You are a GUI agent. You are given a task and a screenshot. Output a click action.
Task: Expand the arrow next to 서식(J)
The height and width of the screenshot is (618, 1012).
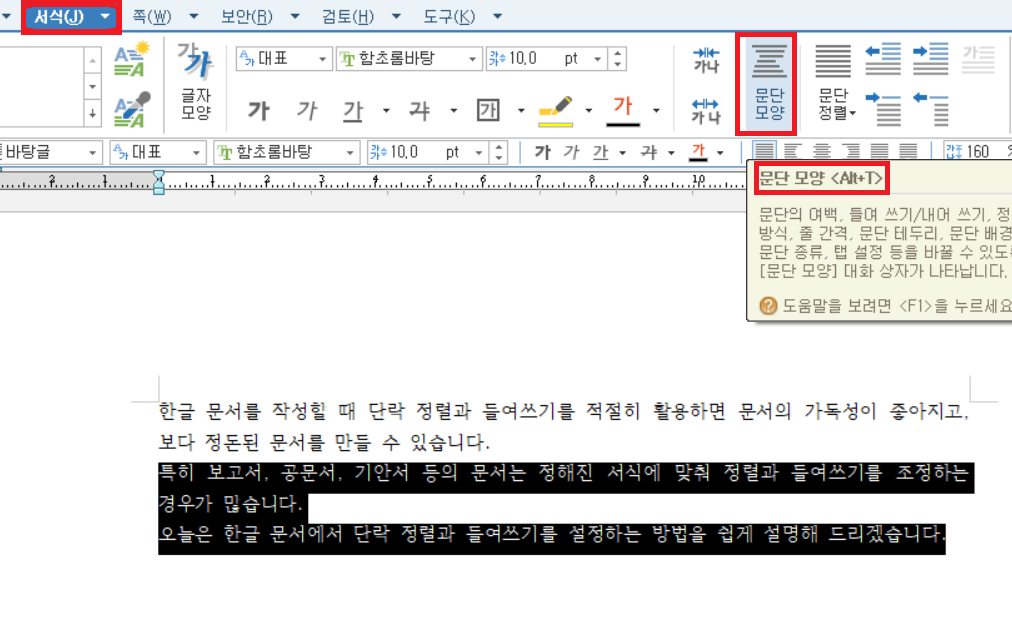105,17
